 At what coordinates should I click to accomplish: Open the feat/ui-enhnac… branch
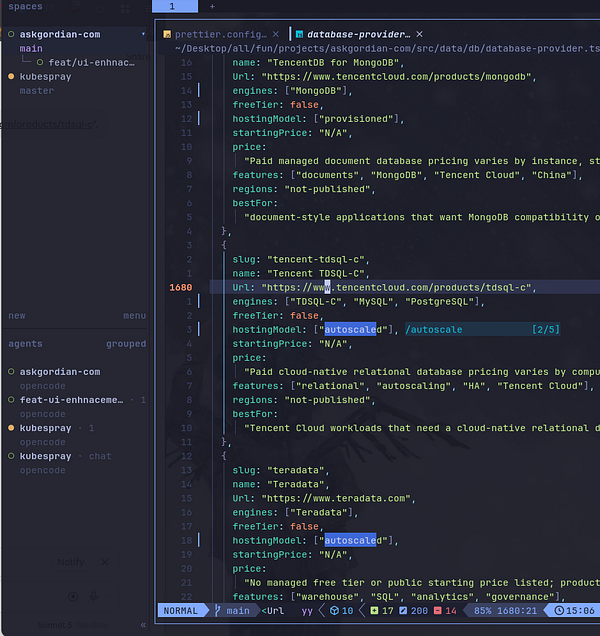pos(91,62)
